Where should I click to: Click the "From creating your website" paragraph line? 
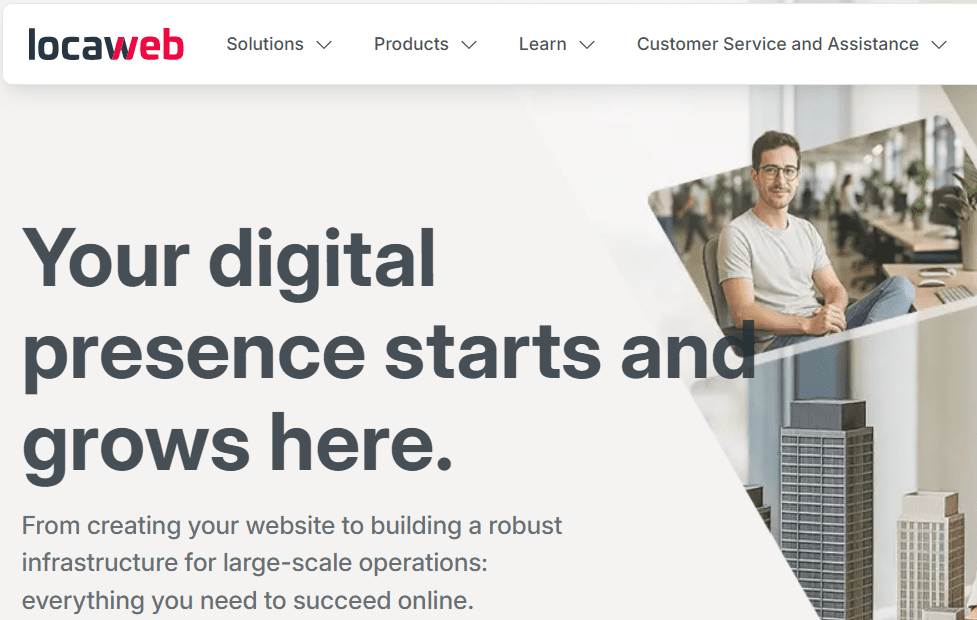[x=292, y=525]
